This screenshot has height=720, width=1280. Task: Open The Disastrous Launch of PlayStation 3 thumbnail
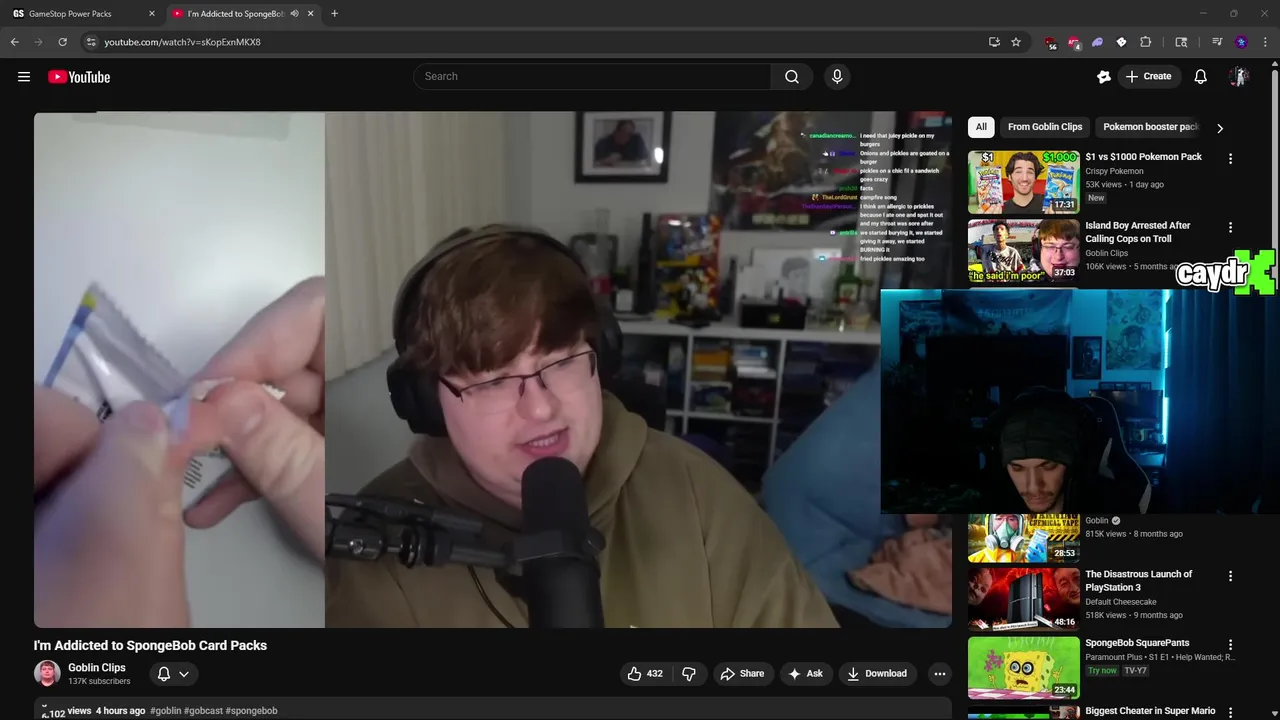pyautogui.click(x=1024, y=599)
